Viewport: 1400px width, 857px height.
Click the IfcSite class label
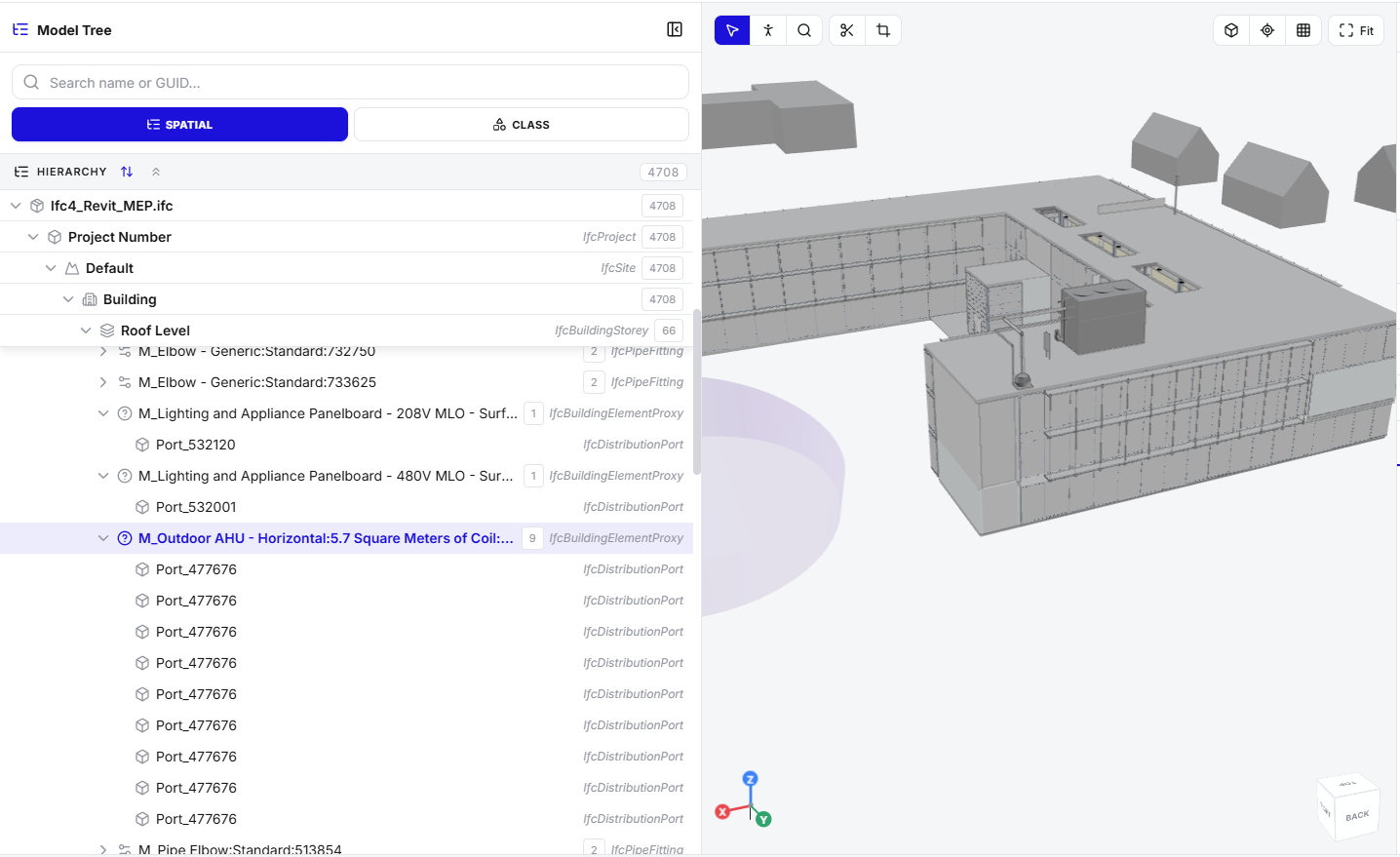coord(618,268)
